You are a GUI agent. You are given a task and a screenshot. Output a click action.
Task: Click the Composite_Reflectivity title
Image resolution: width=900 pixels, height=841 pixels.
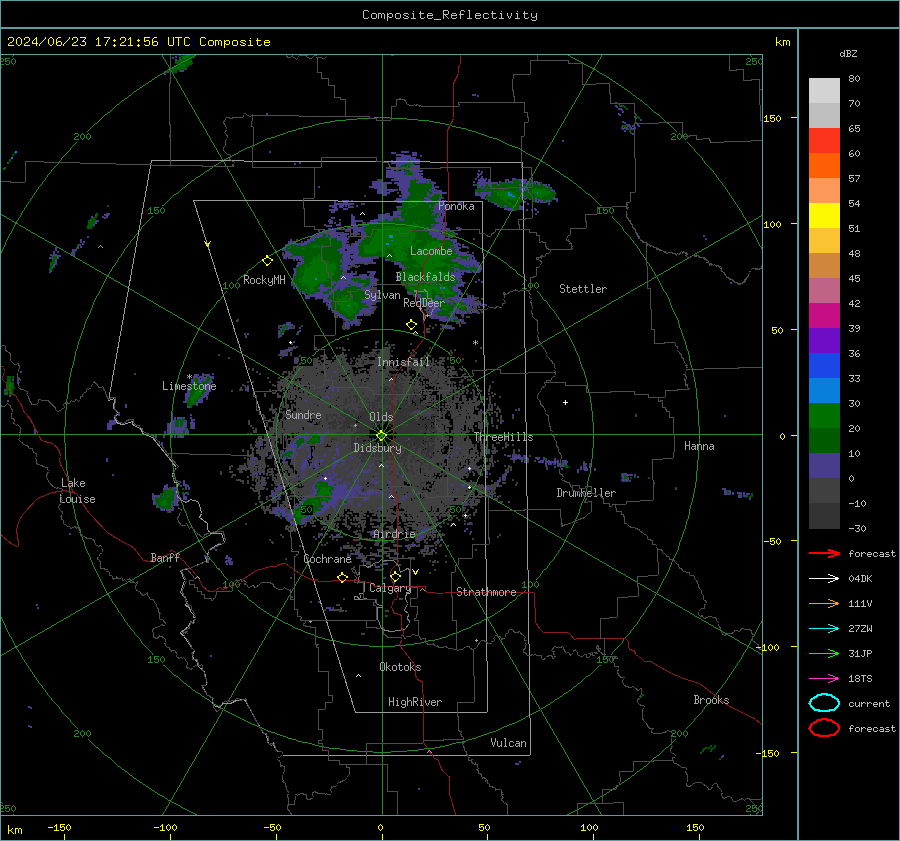pyautogui.click(x=450, y=15)
